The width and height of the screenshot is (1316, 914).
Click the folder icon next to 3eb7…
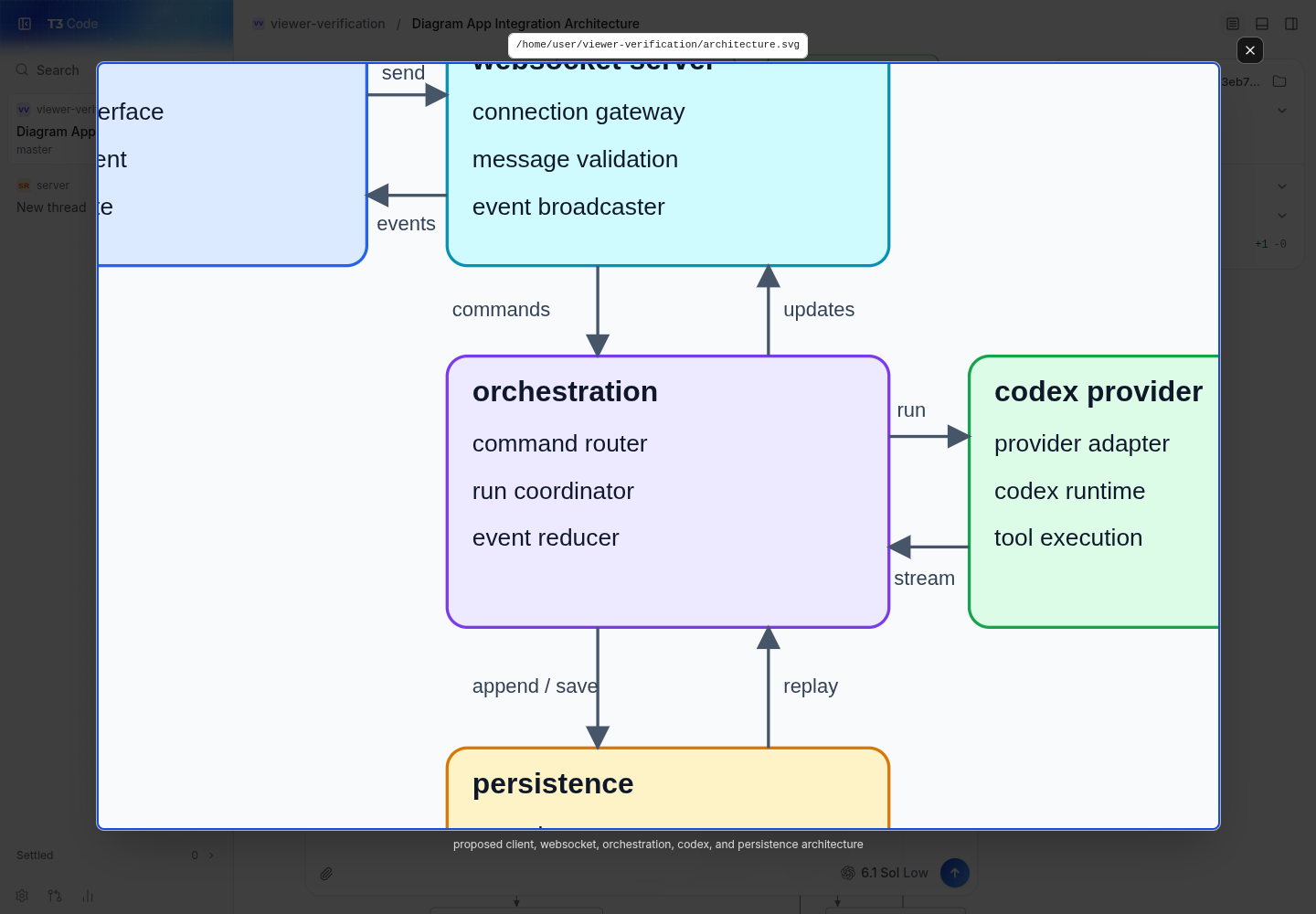(1279, 81)
